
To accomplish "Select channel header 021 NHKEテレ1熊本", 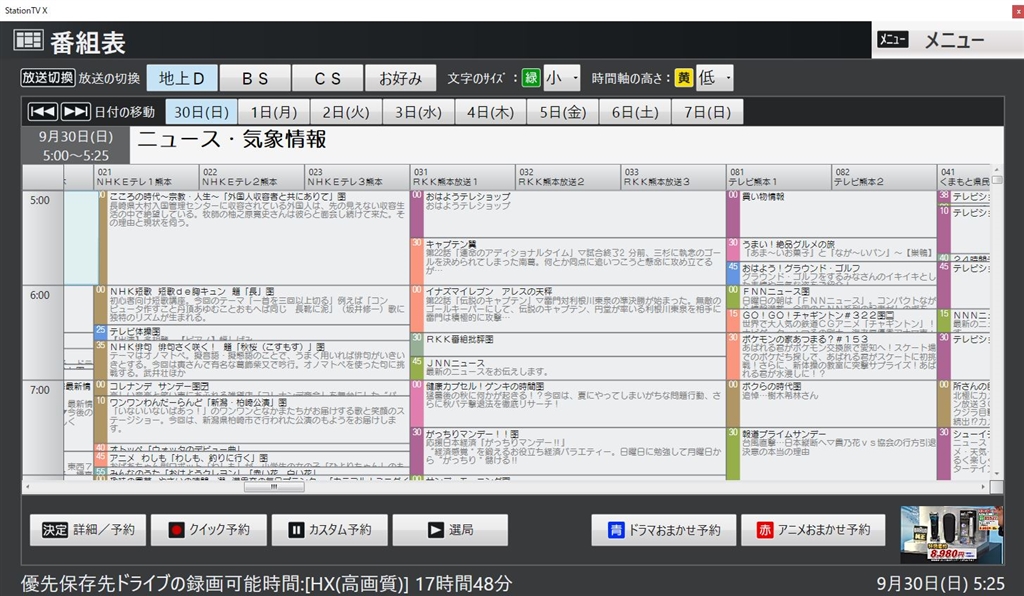I will (146, 177).
